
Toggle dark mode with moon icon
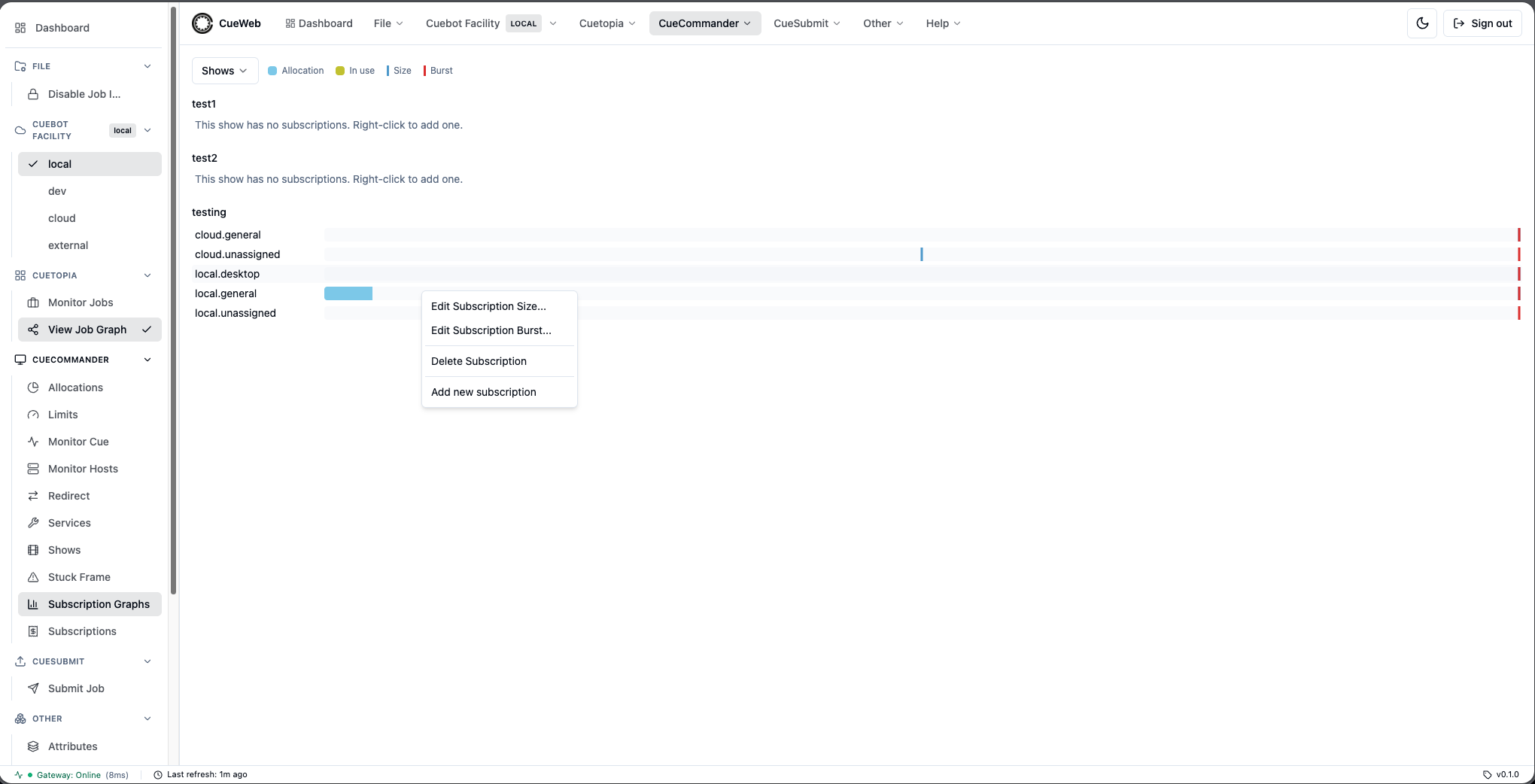pos(1422,23)
